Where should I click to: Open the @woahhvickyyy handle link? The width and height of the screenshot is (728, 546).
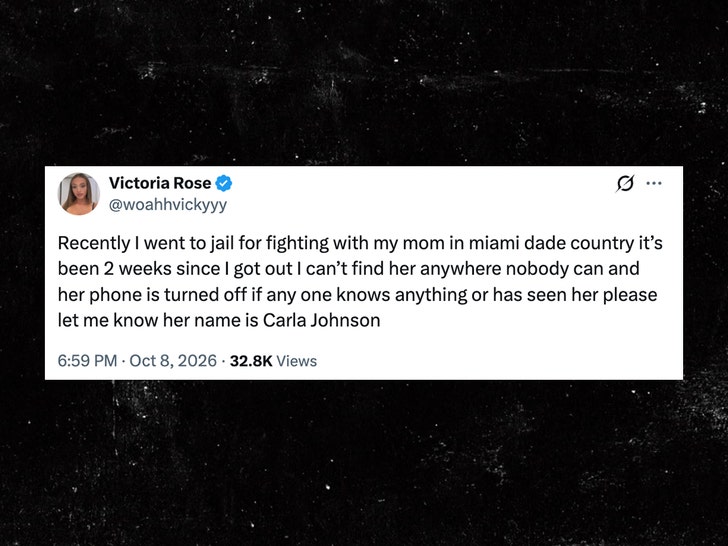click(168, 205)
